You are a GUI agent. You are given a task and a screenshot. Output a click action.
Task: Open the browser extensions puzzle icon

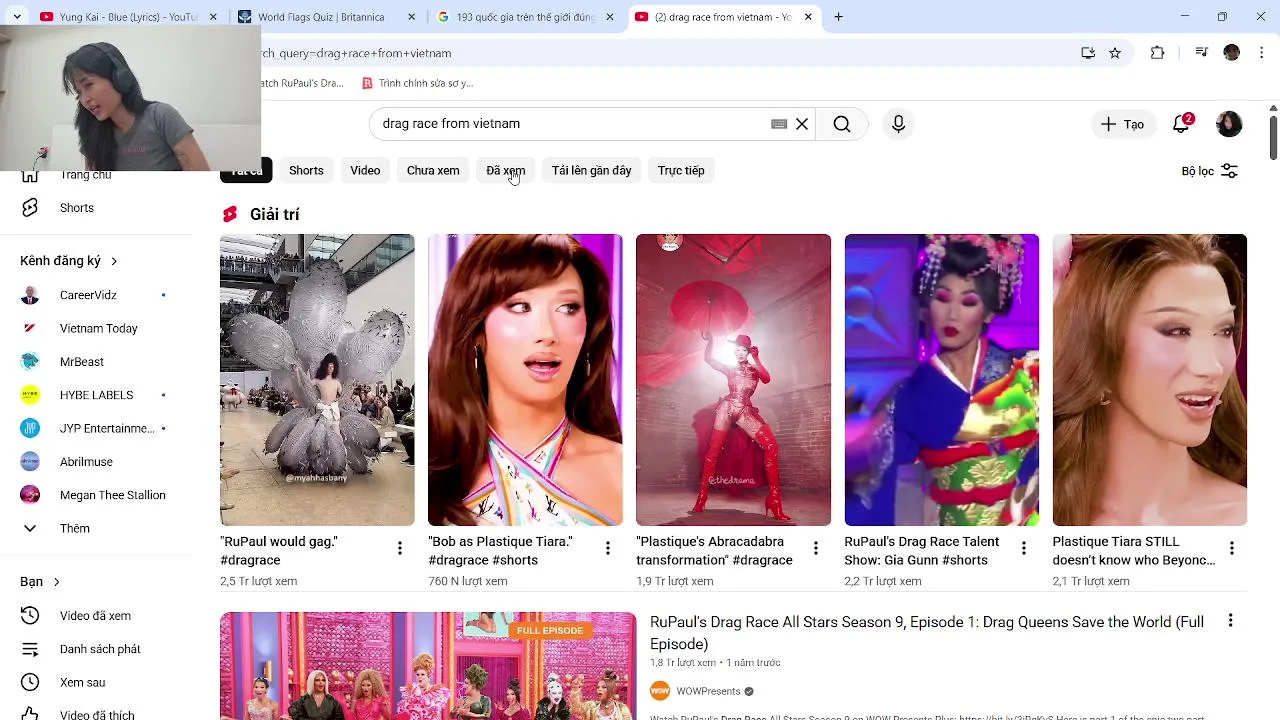(x=1157, y=53)
